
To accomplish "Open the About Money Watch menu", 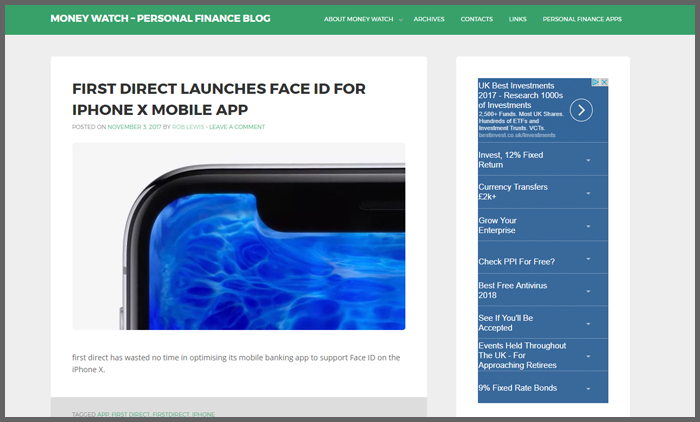I will pyautogui.click(x=358, y=19).
